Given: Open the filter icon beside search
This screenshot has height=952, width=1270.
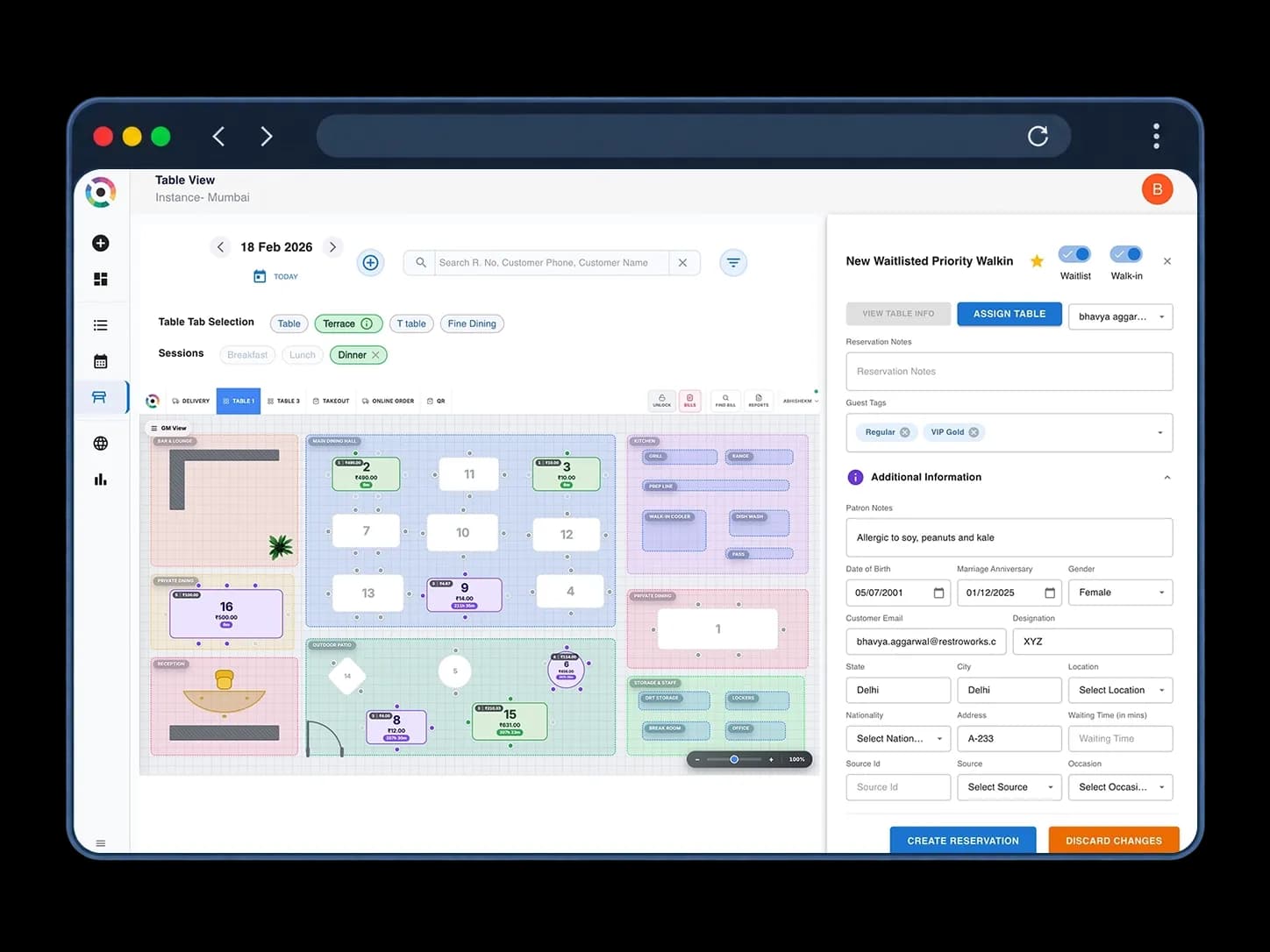Looking at the screenshot, I should 733,262.
